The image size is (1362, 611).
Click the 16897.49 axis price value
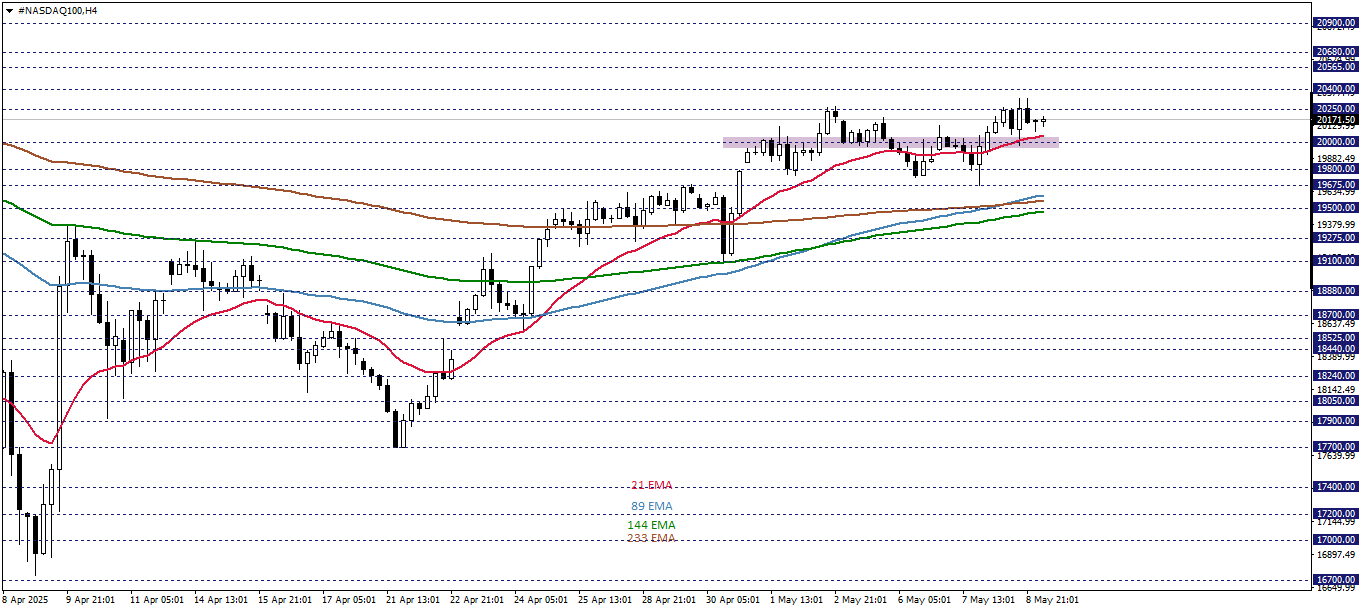point(1336,555)
